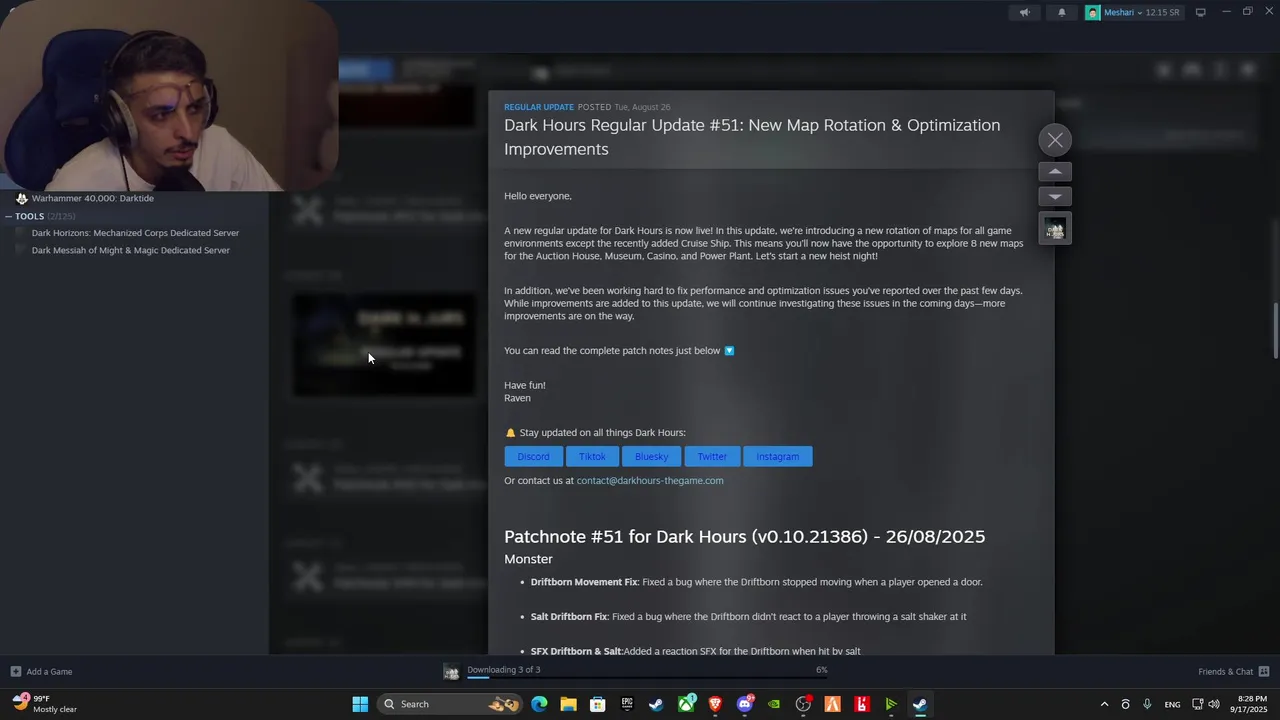Screen dimensions: 1280x720
Task: Go to previous news post with up arrow
Action: (x=1055, y=172)
